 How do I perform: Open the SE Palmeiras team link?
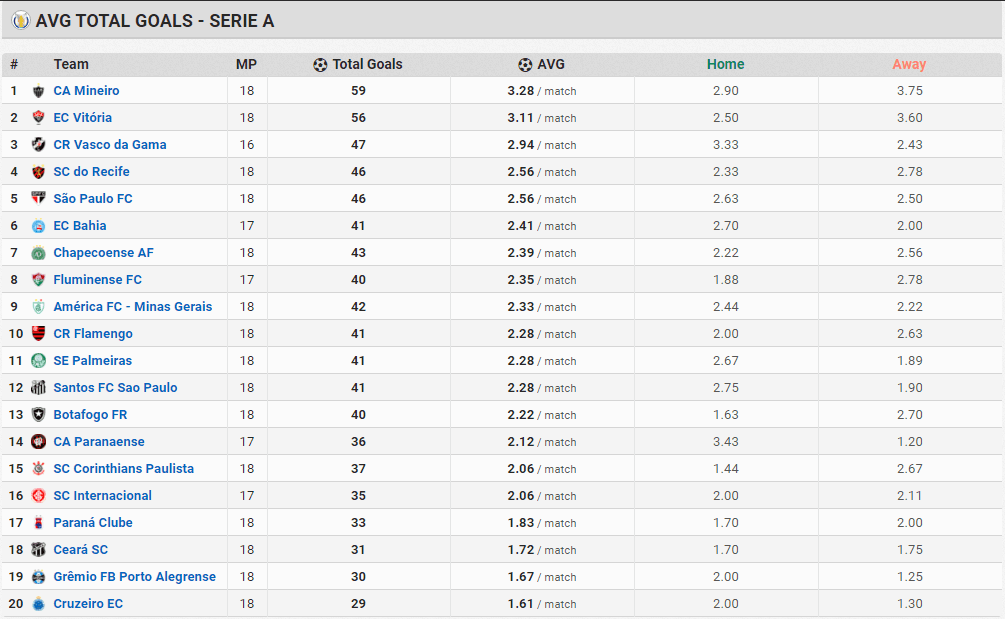coord(93,360)
